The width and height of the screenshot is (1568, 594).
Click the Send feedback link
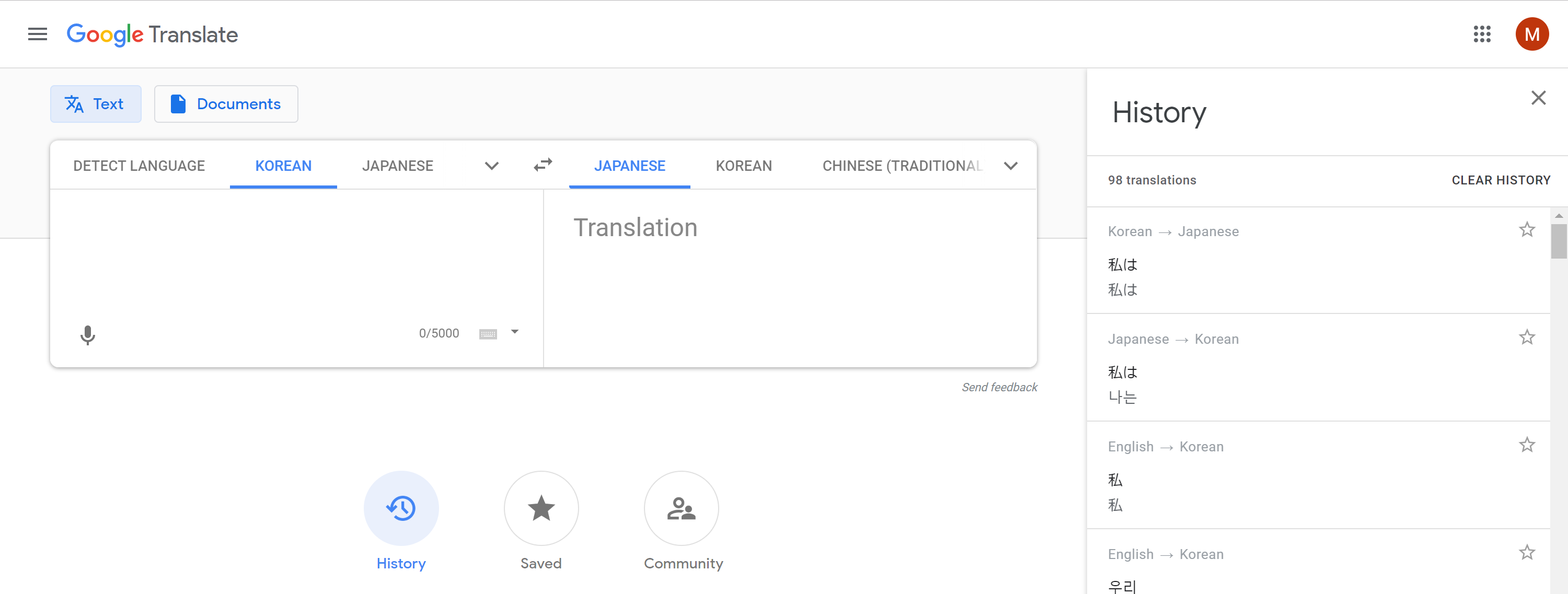click(x=999, y=387)
